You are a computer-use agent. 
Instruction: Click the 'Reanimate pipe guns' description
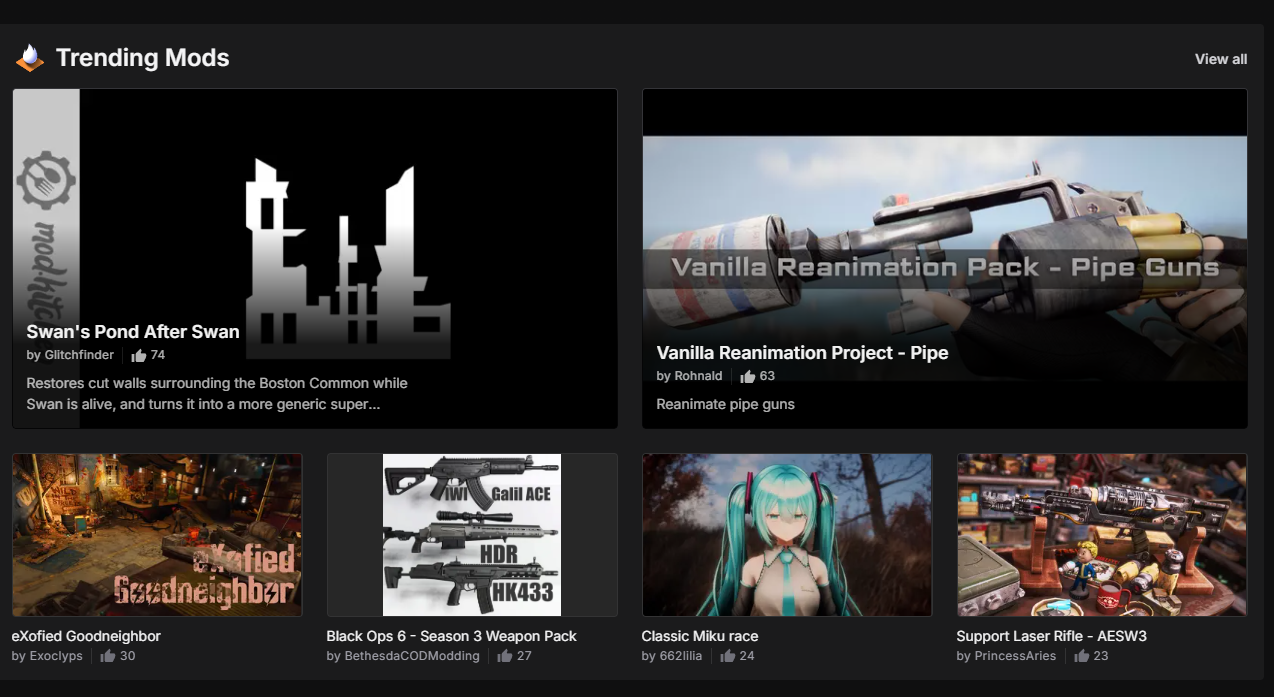[x=725, y=404]
